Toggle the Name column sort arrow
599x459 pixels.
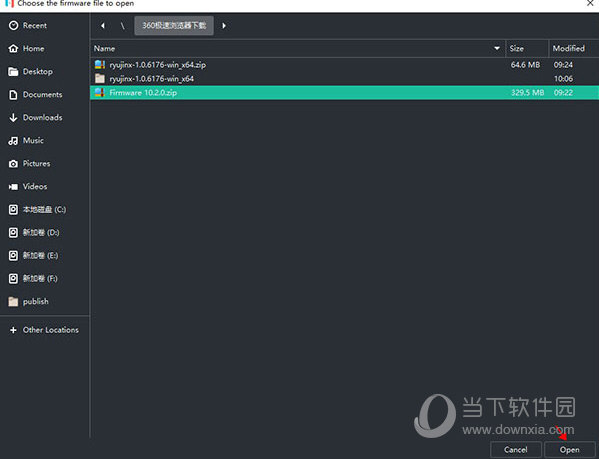pyautogui.click(x=497, y=48)
